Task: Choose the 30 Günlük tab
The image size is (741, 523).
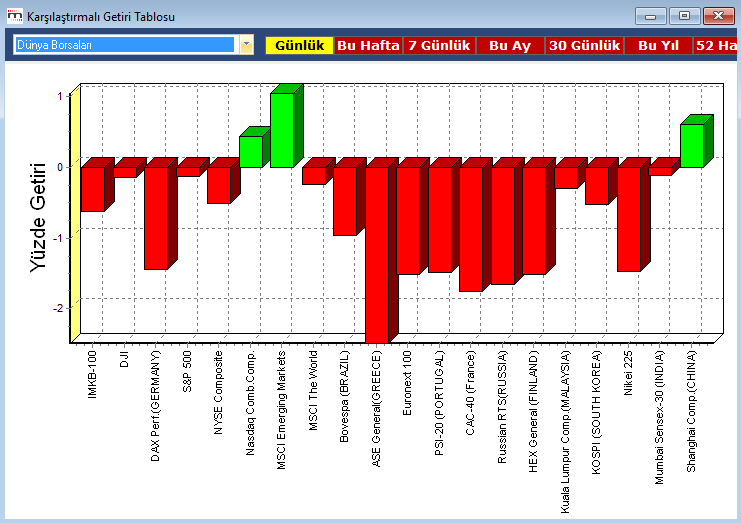Action: click(x=584, y=45)
